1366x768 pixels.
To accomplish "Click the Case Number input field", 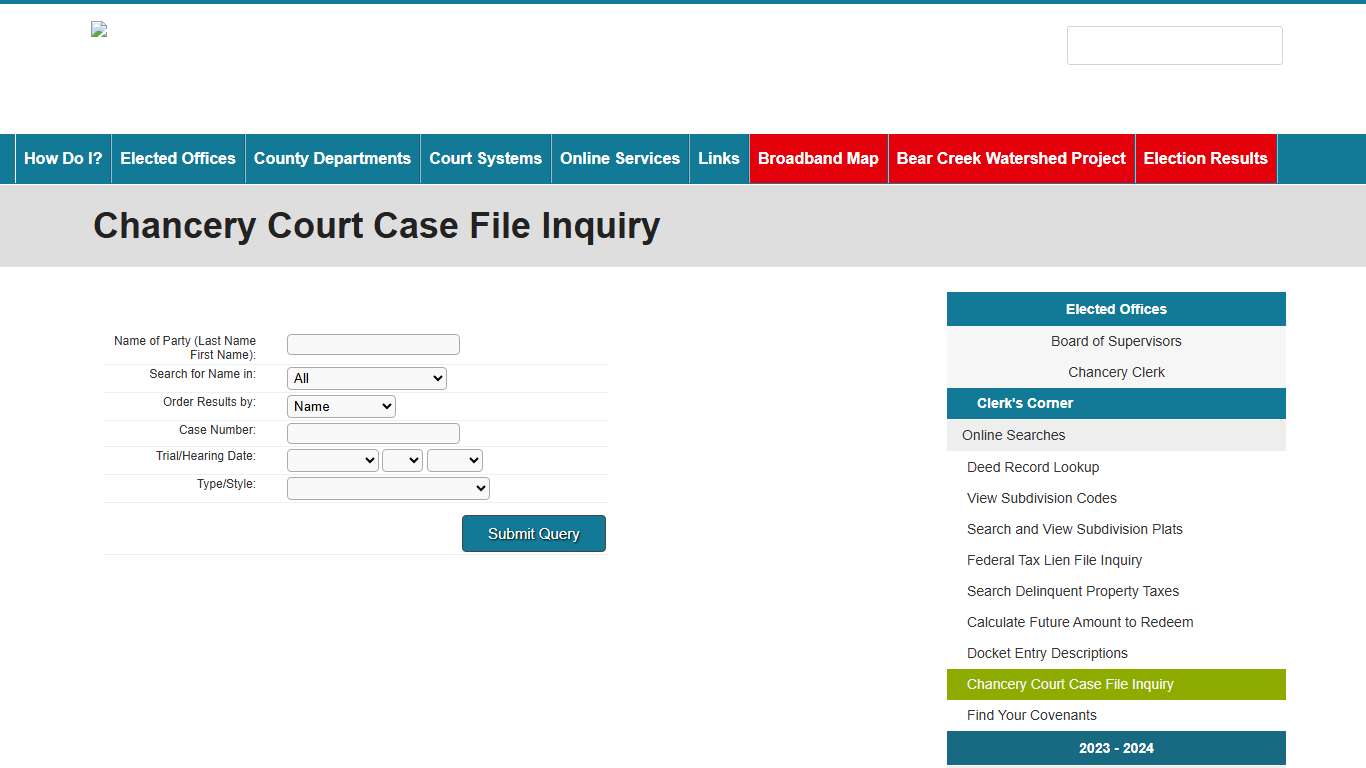I will click(372, 433).
